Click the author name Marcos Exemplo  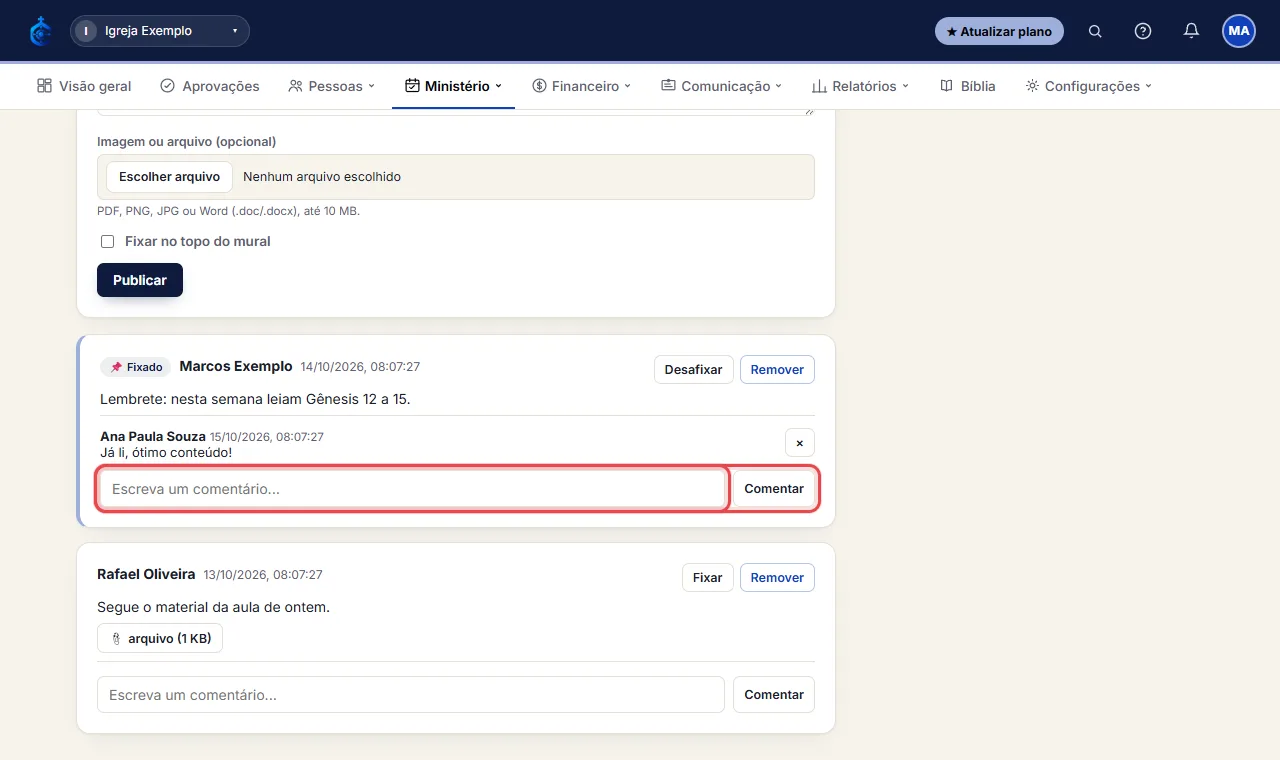(x=236, y=367)
